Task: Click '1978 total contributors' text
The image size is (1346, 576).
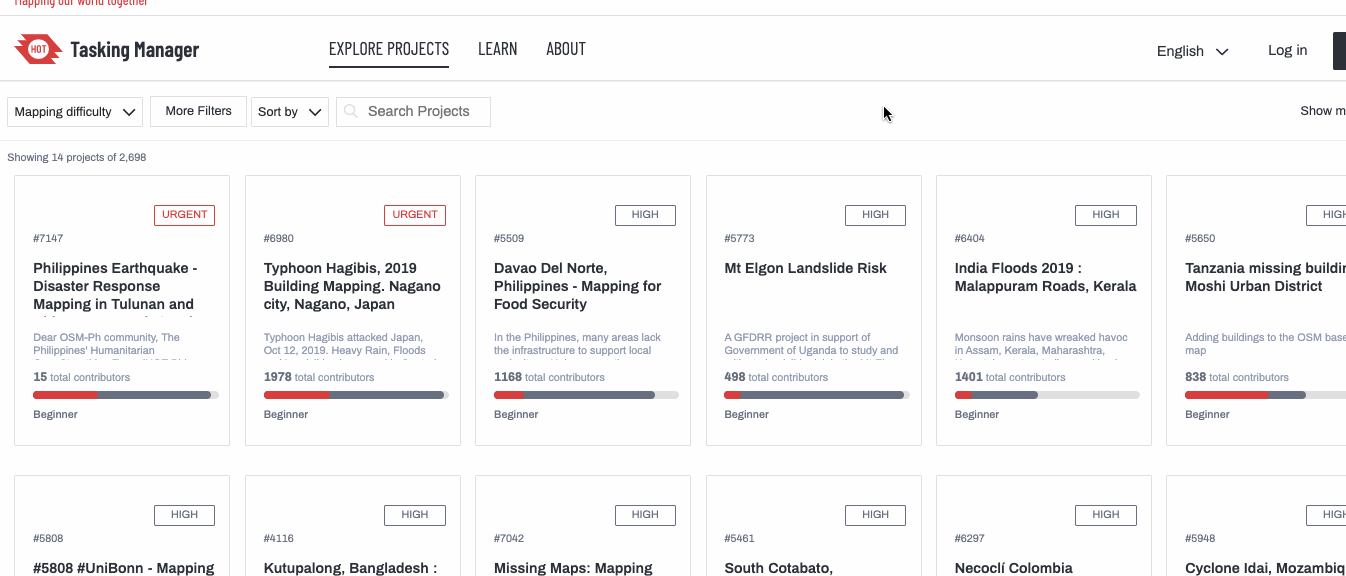Action: (319, 377)
